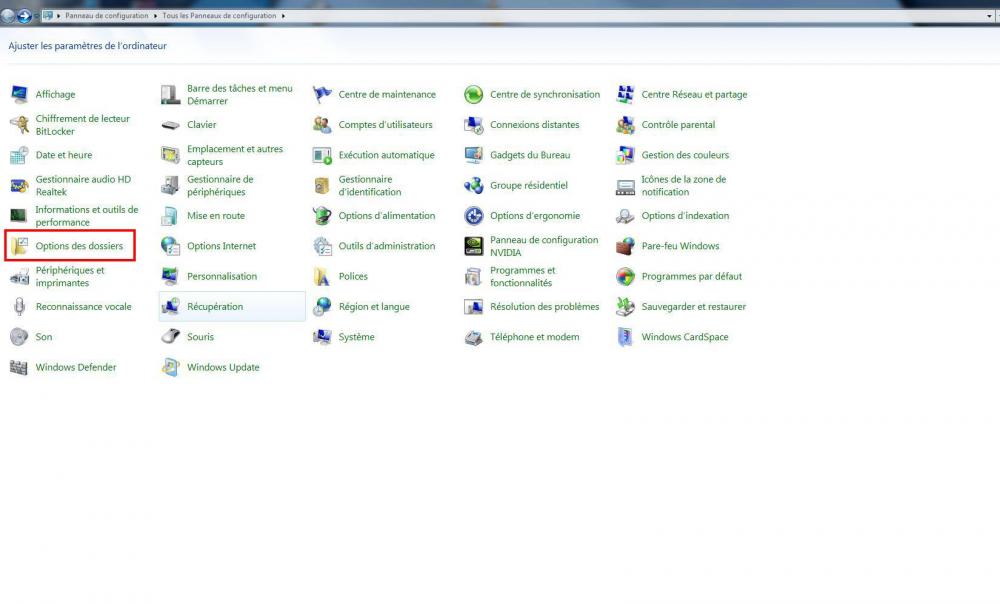Click the Souris mouse icon
1000x604 pixels.
(x=170, y=337)
